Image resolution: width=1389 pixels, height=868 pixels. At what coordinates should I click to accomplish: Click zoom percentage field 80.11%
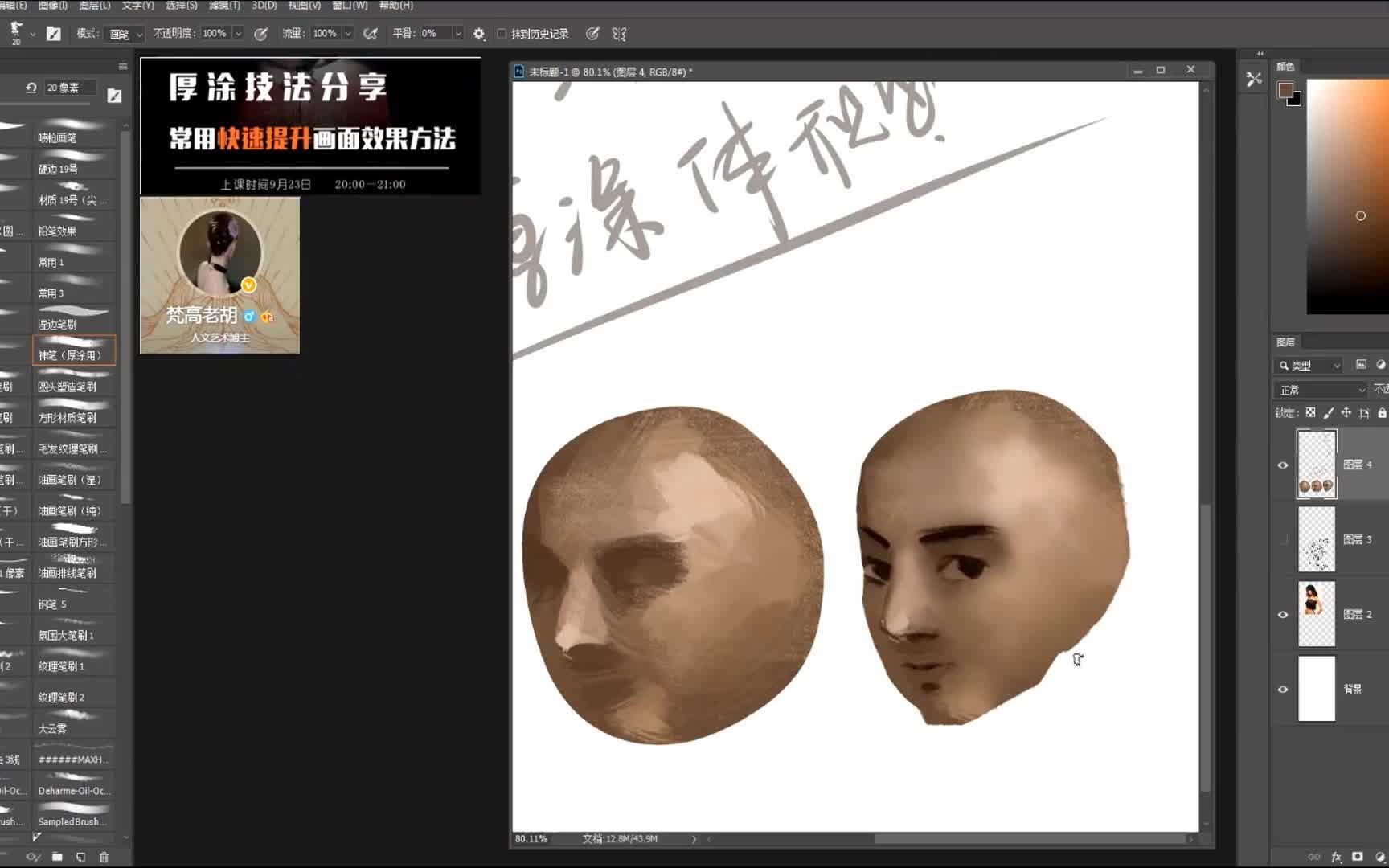[531, 839]
